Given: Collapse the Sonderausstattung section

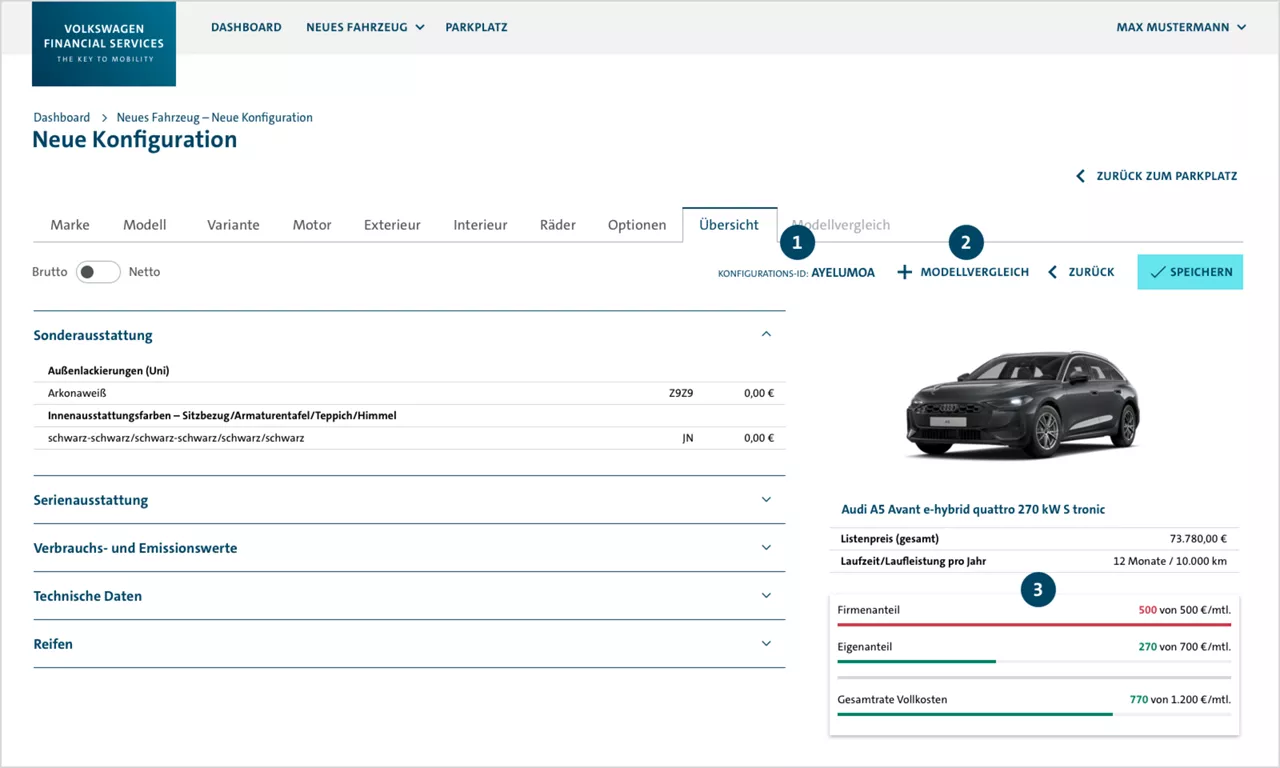Looking at the screenshot, I should [766, 333].
